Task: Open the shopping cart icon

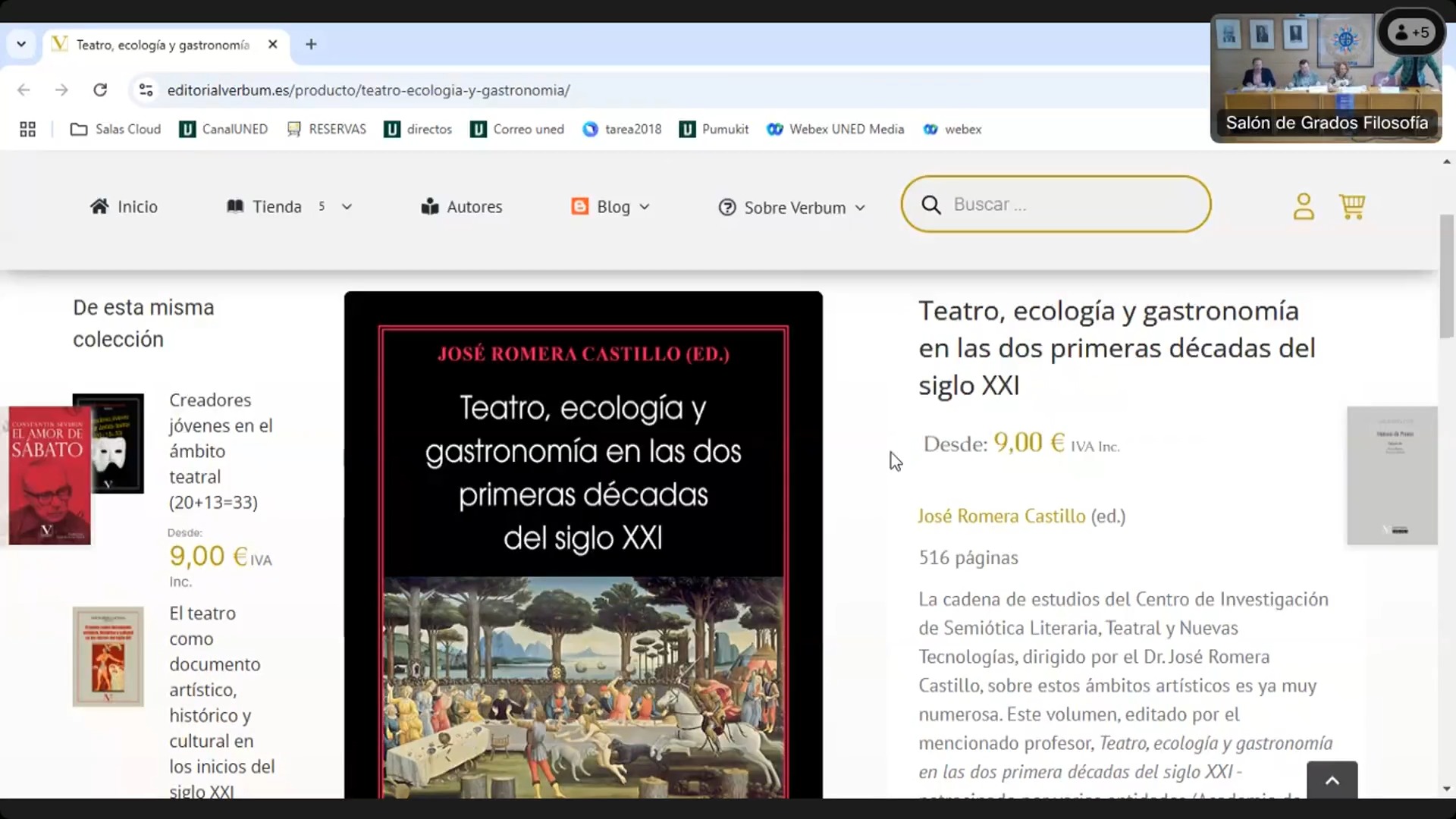Action: (1352, 206)
